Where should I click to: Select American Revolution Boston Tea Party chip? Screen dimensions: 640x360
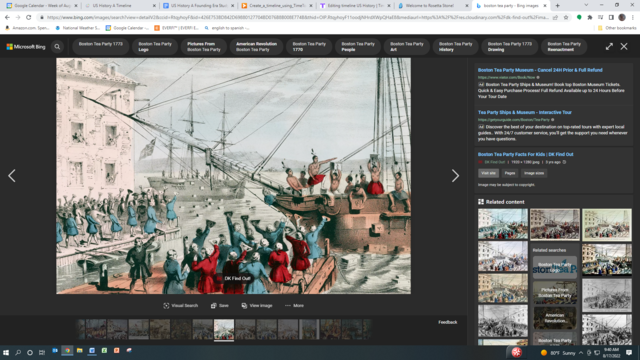(x=256, y=47)
